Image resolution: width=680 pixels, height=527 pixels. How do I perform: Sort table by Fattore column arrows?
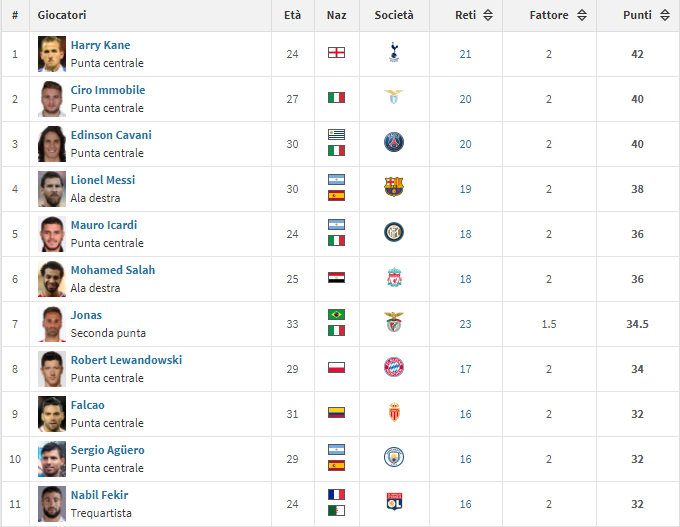click(x=582, y=15)
